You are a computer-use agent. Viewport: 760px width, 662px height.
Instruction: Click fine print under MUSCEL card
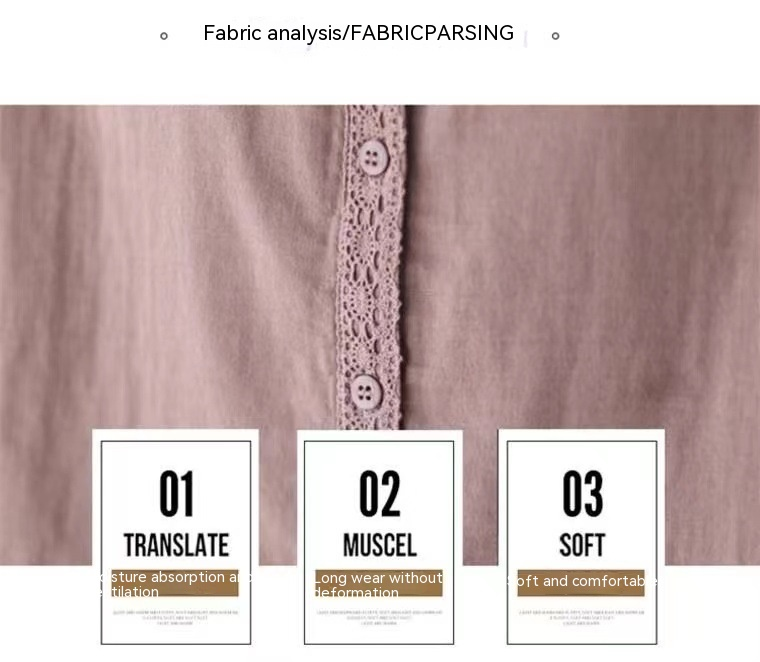pyautogui.click(x=379, y=618)
